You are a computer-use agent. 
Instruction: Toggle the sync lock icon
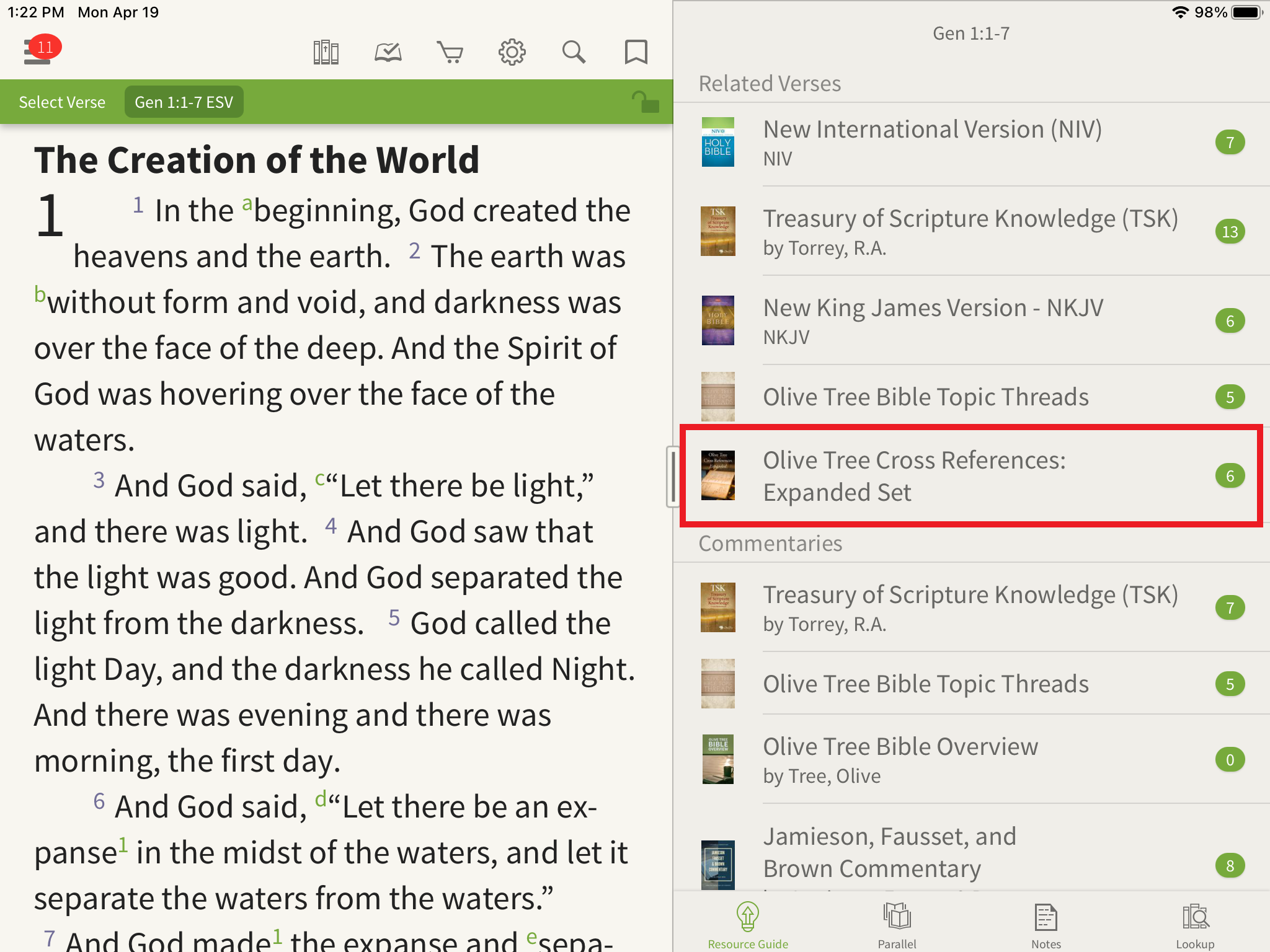645,102
